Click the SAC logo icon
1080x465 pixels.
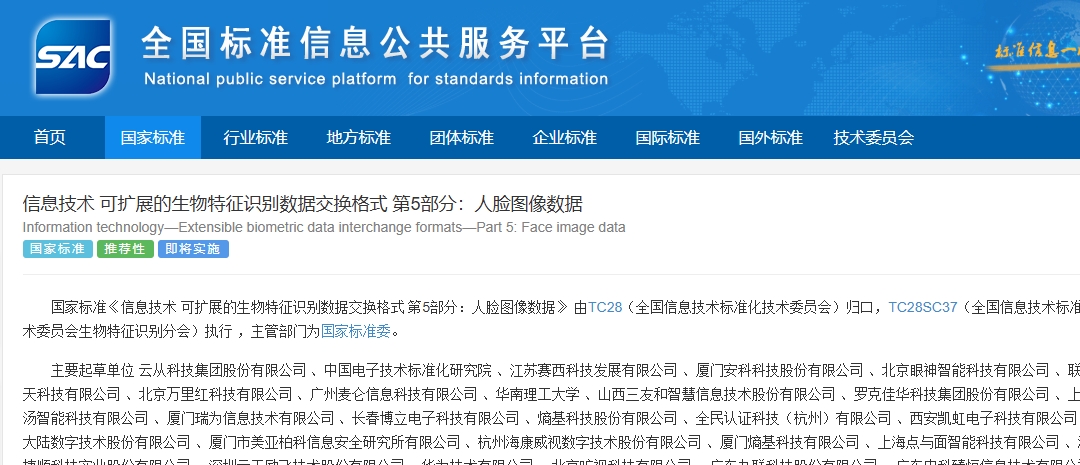click(72, 56)
